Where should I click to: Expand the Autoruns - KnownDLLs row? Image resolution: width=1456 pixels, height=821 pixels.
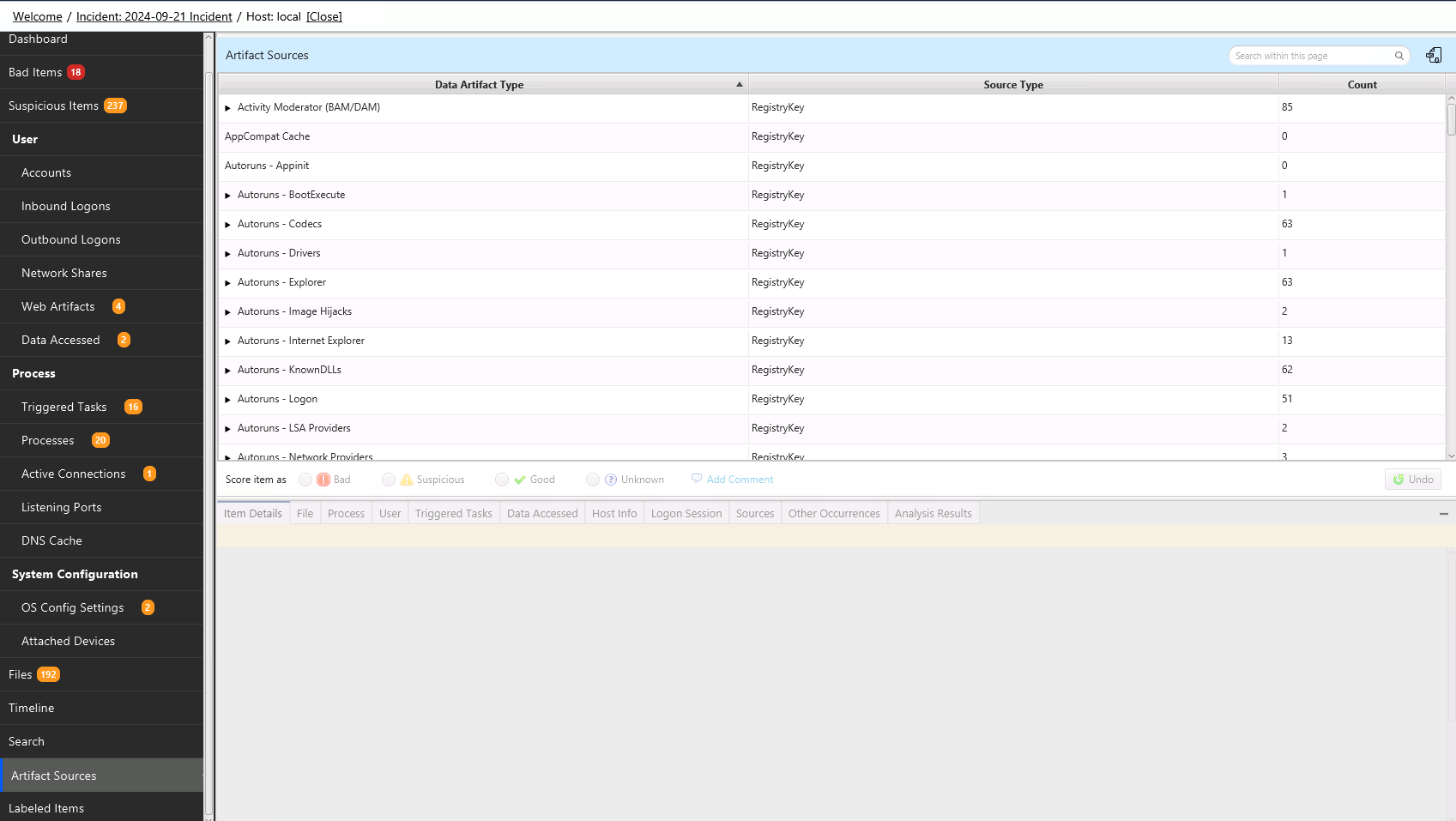228,371
